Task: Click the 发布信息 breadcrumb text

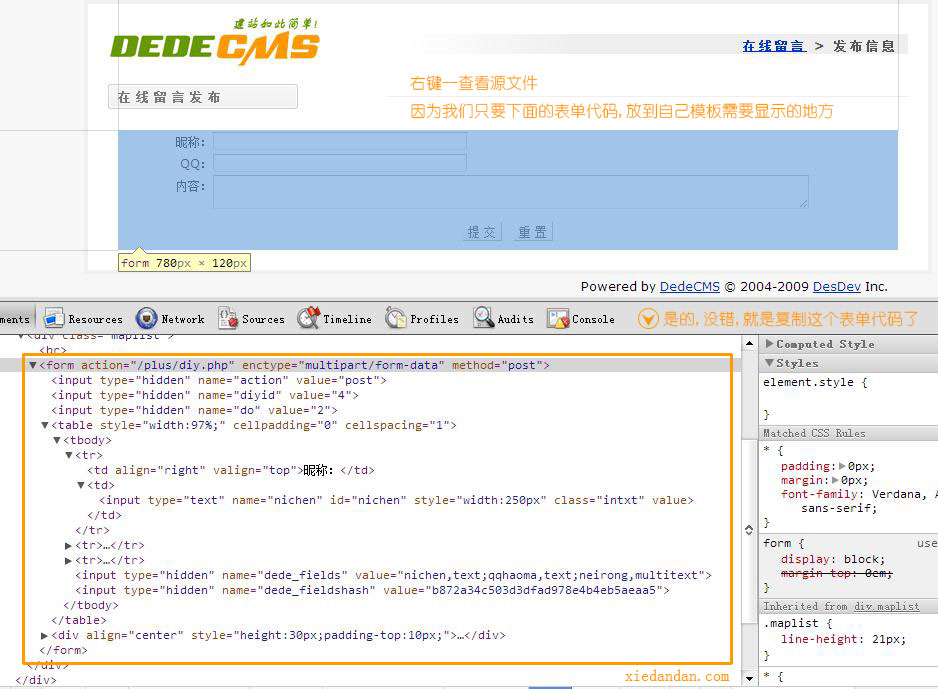Action: pyautogui.click(x=864, y=46)
